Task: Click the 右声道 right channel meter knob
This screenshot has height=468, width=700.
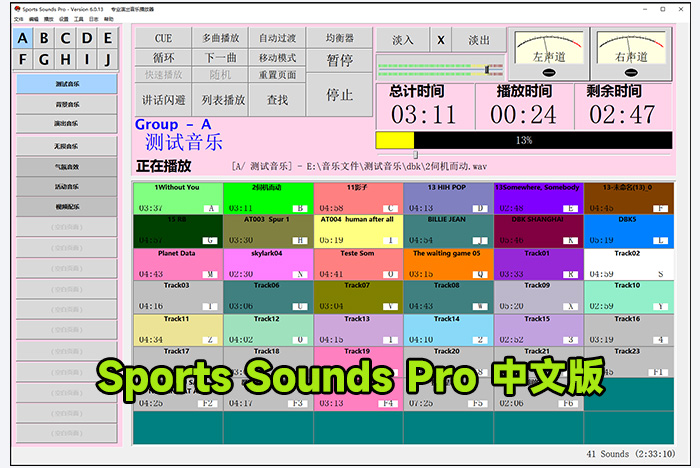Action: (x=631, y=73)
